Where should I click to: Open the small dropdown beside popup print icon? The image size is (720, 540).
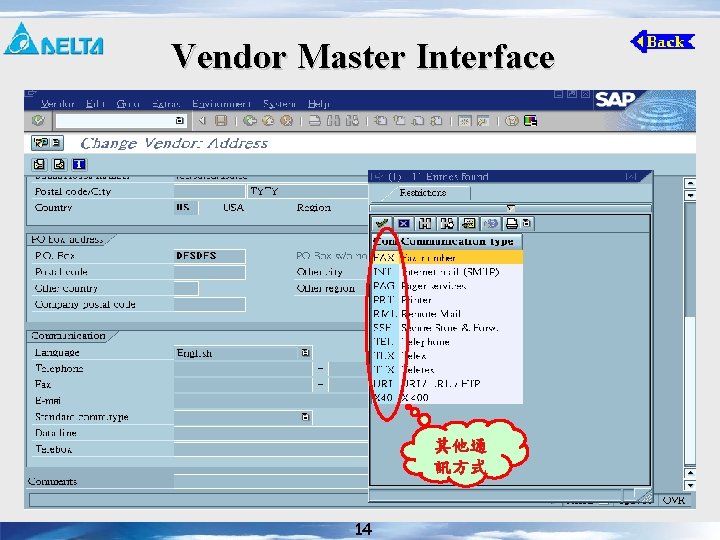click(x=526, y=224)
